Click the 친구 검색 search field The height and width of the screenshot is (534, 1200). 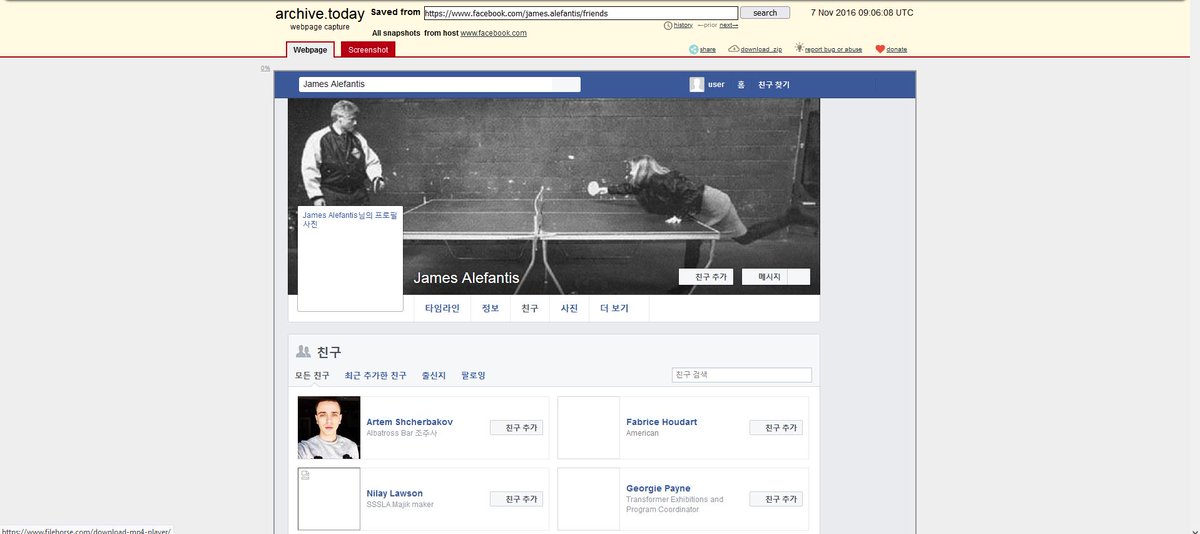[x=741, y=375]
